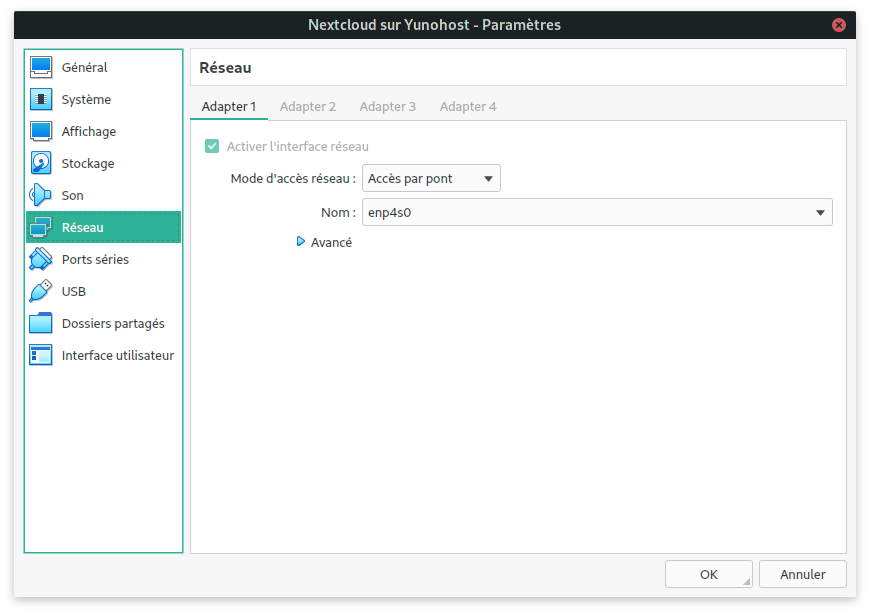This screenshot has width=870, height=614.
Task: Open the Ports séries connector icon
Action: (41, 259)
